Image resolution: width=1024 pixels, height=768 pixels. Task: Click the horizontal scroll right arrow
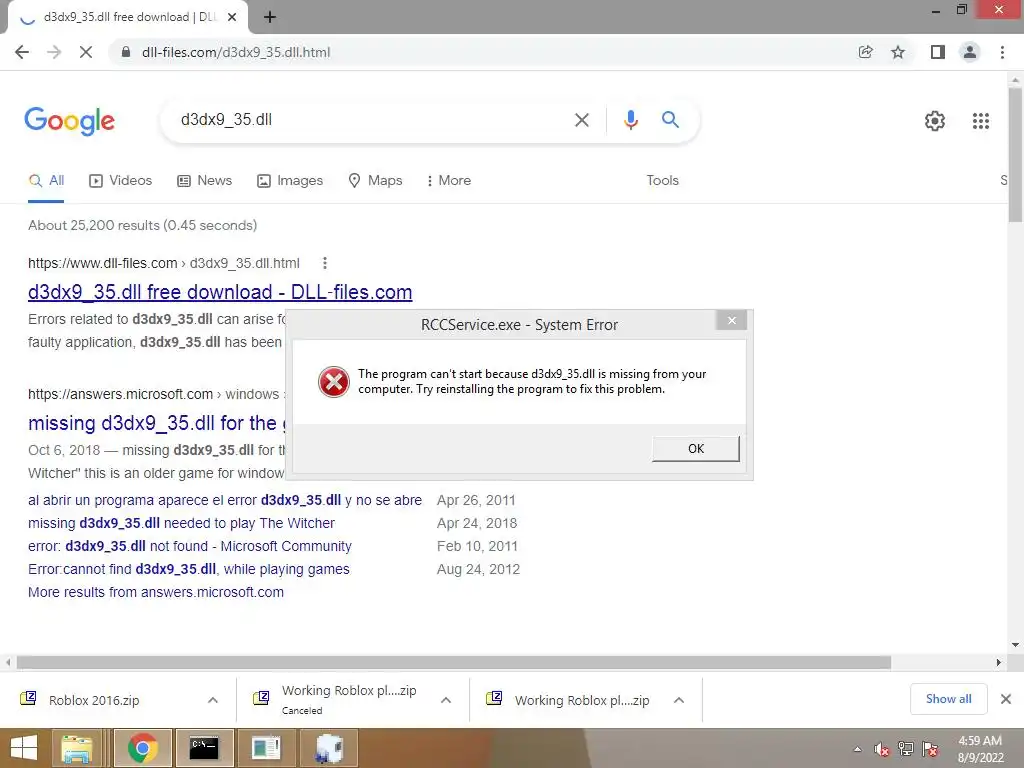[999, 662]
